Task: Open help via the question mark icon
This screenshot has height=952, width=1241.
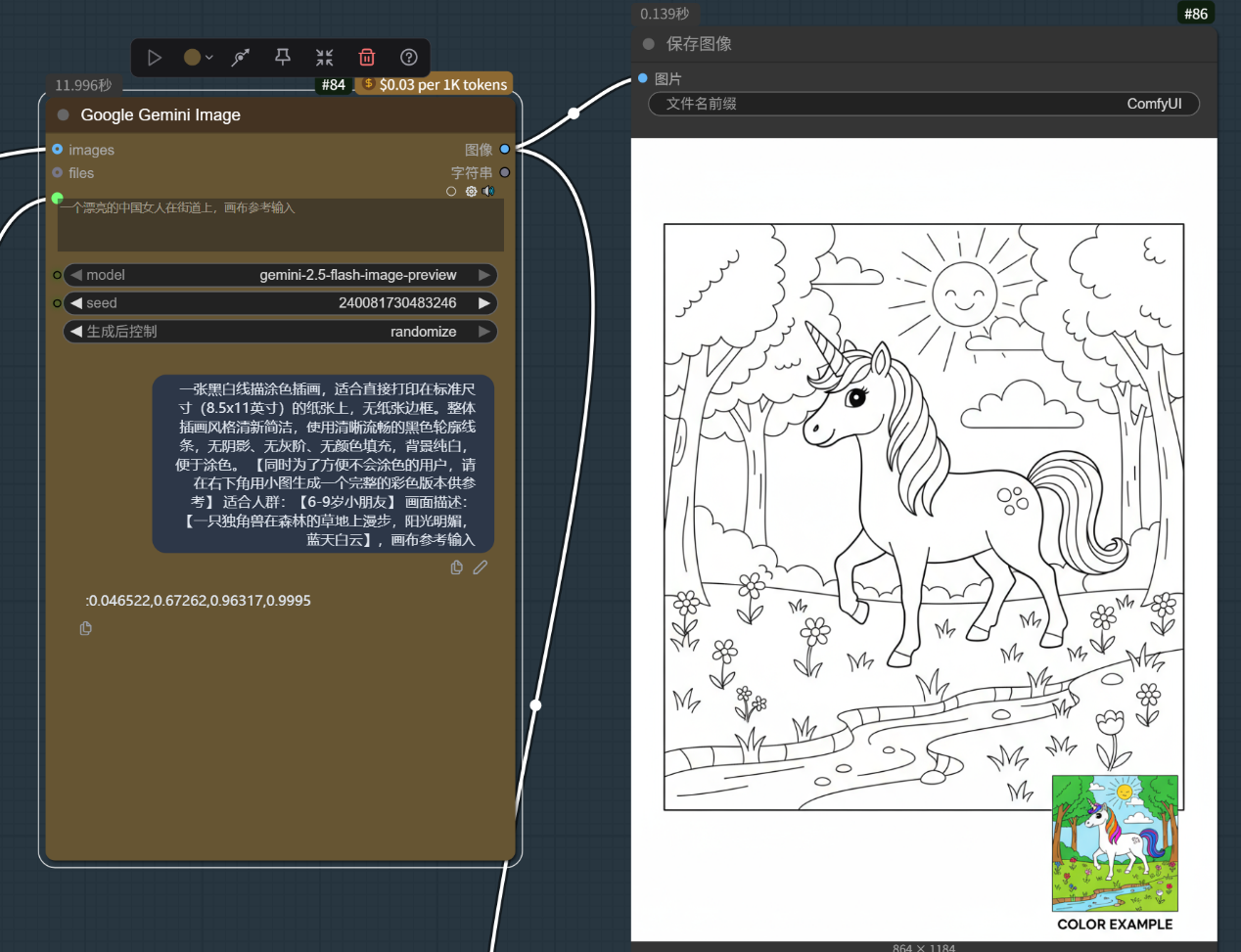Action: (x=409, y=58)
